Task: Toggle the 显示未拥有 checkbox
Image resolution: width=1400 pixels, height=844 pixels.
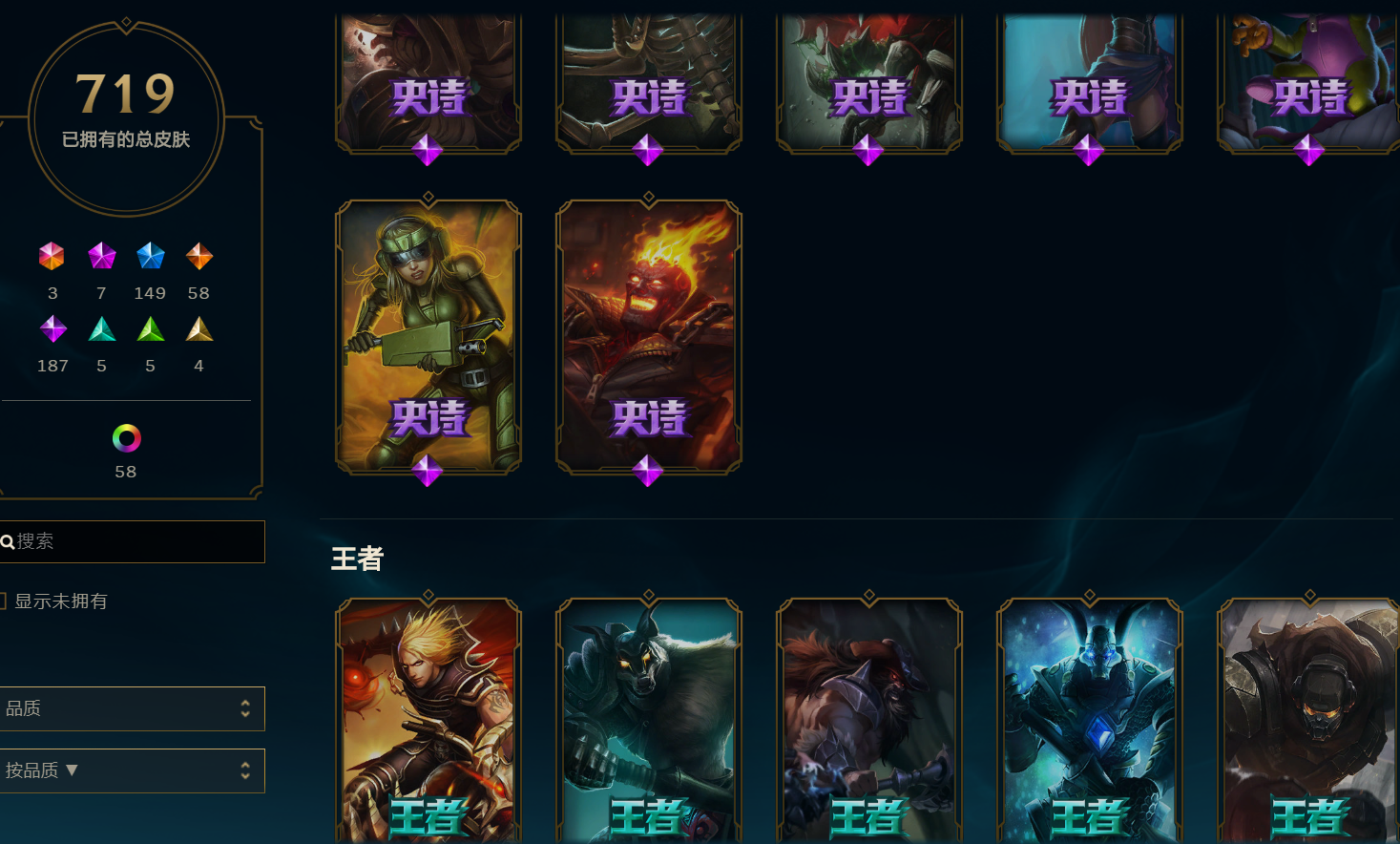Action: pyautogui.click(x=3, y=601)
